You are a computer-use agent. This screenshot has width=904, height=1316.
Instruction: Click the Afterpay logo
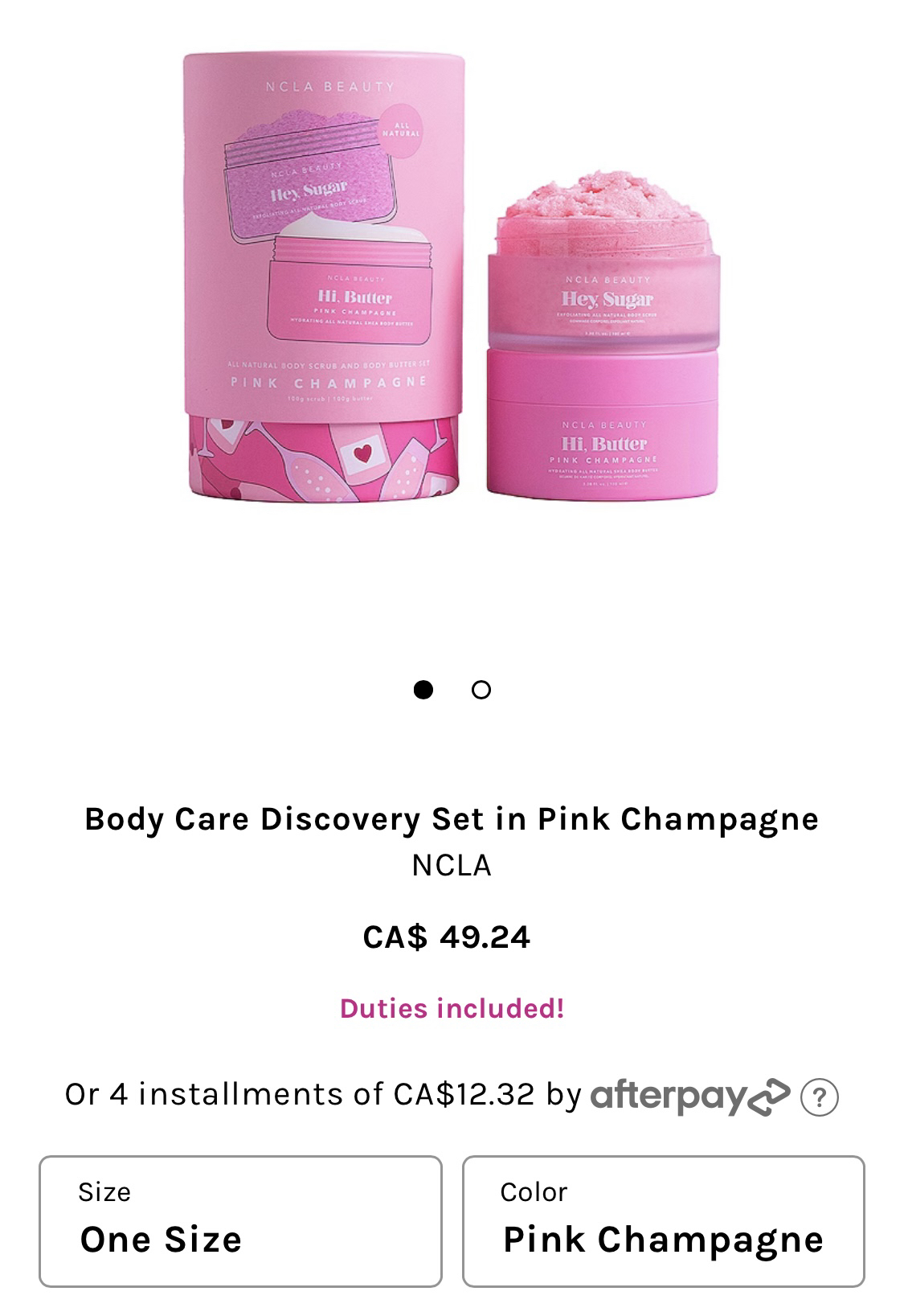(x=689, y=1097)
